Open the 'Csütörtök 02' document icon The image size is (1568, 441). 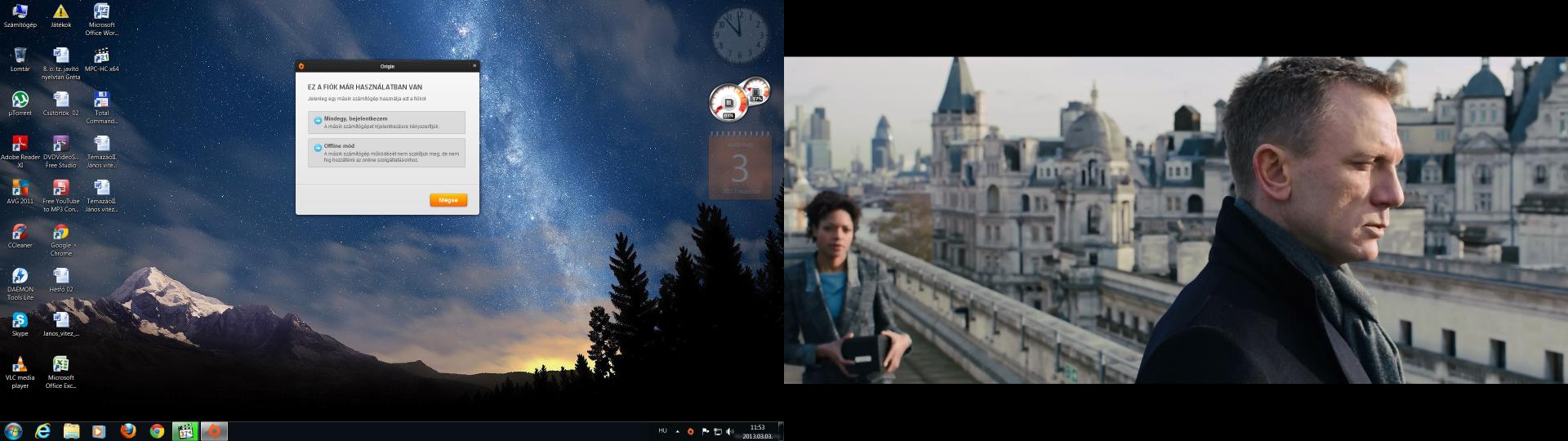coord(60,105)
